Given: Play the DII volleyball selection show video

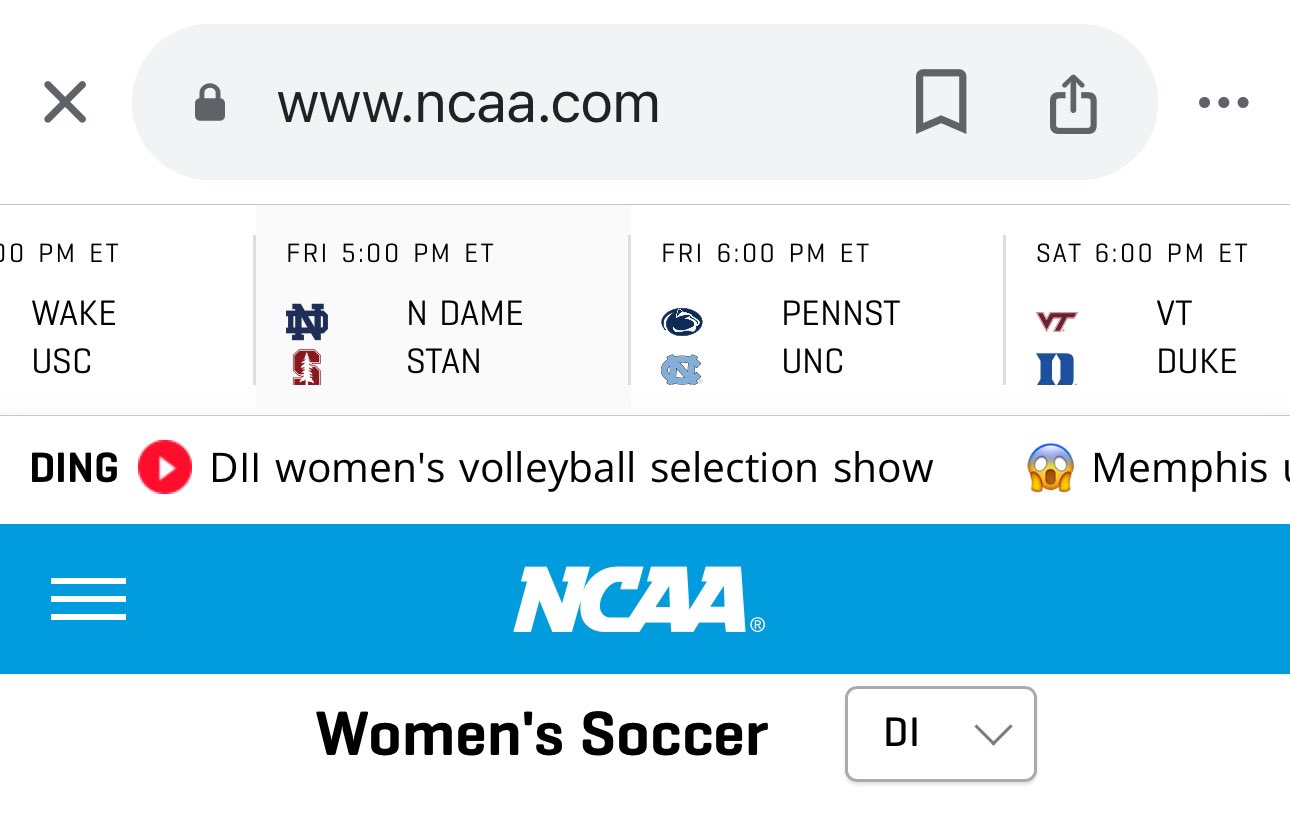Looking at the screenshot, I should [x=164, y=468].
